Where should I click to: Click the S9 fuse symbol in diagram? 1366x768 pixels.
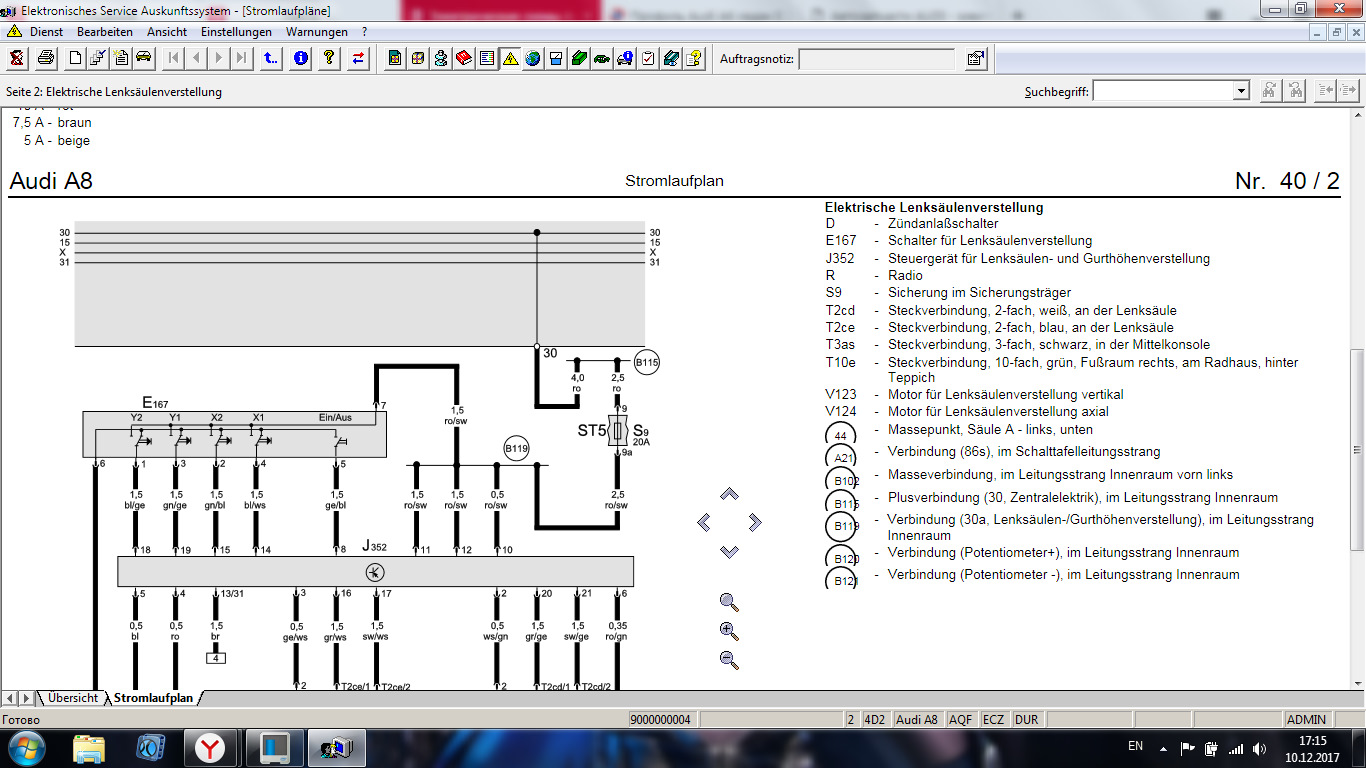[x=617, y=431]
